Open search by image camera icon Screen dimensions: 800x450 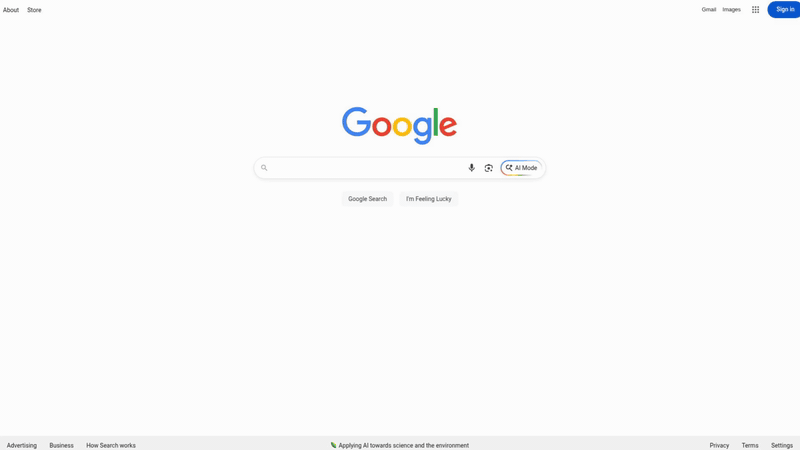click(488, 168)
